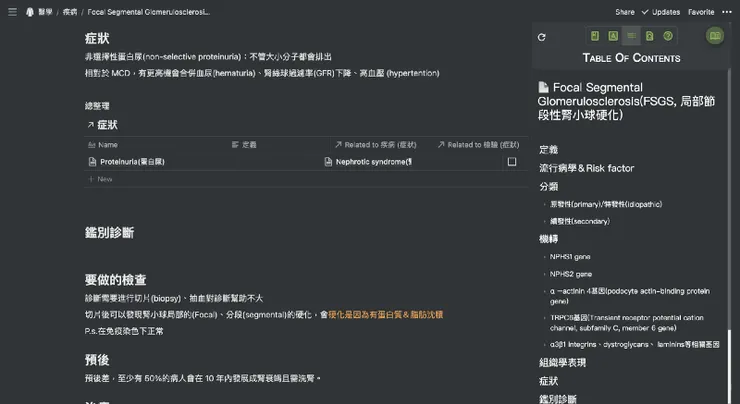Screen dimensions: 740x404
Task: Click the line starting 非選擇性蛋白尿(non-selective proteinuria)
Action: click(x=208, y=57)
